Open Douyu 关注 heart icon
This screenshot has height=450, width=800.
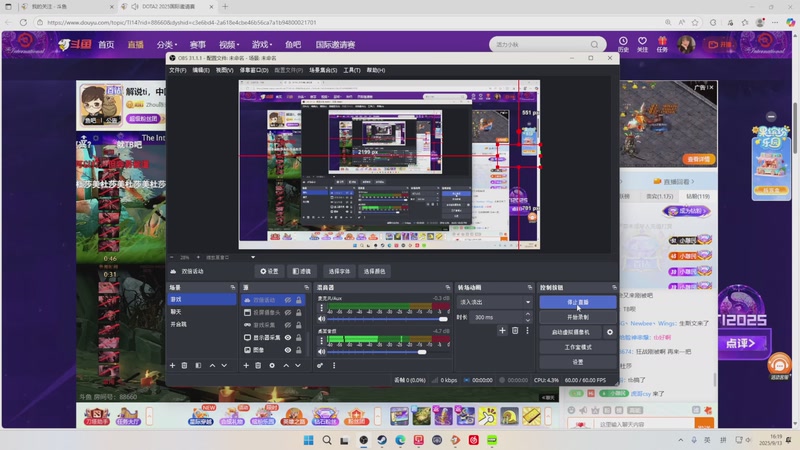point(642,44)
